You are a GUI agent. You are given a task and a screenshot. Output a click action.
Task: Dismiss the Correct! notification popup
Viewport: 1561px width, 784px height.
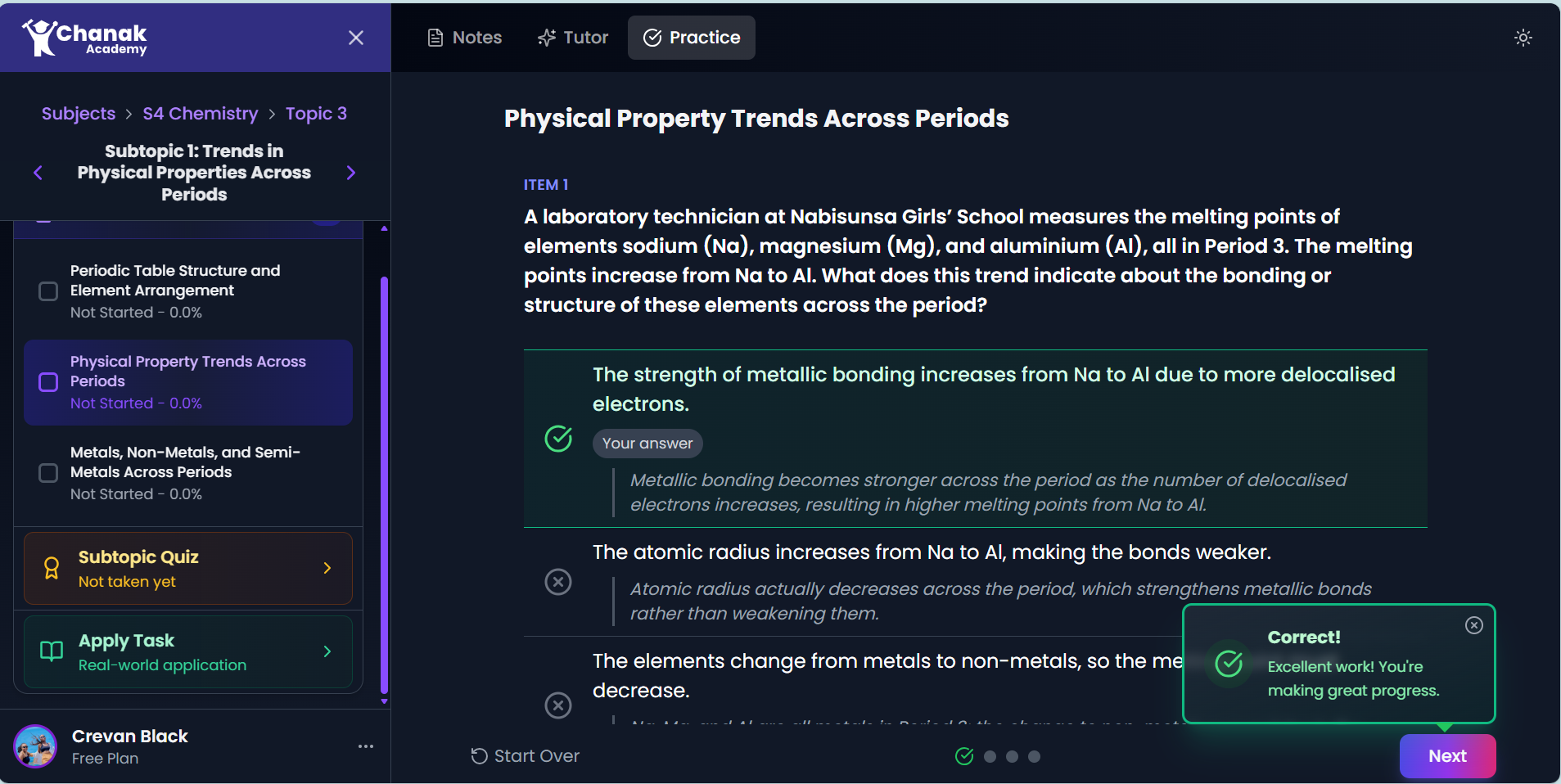click(1474, 625)
